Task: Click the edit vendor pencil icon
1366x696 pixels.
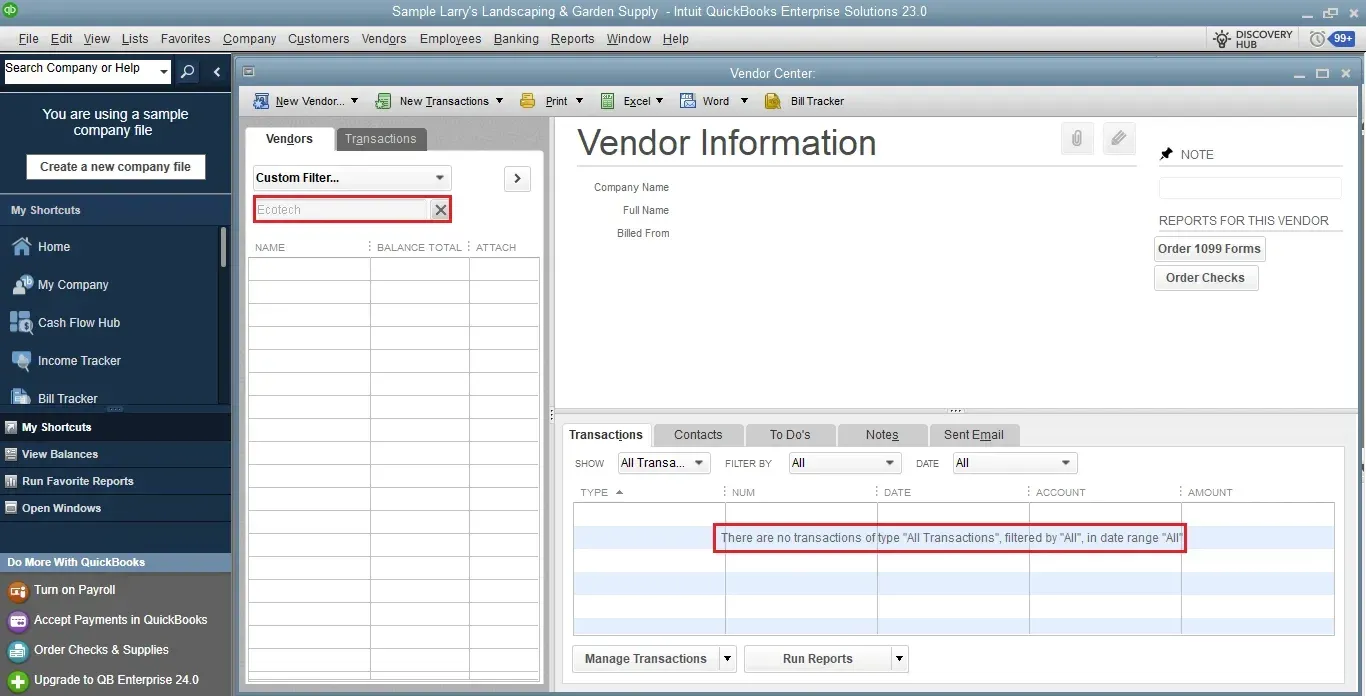Action: click(1119, 139)
